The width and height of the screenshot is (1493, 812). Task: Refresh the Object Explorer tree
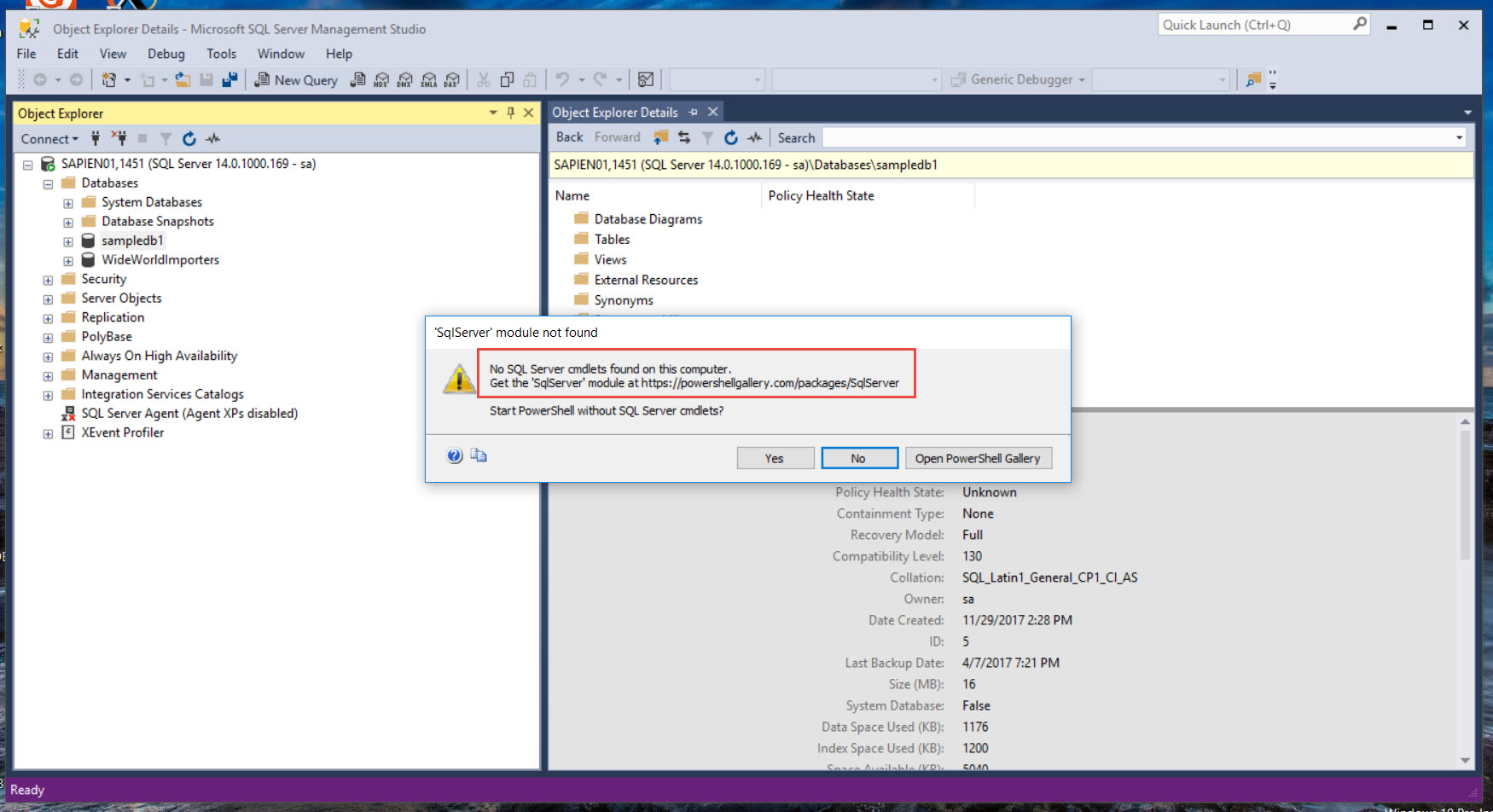[x=189, y=138]
